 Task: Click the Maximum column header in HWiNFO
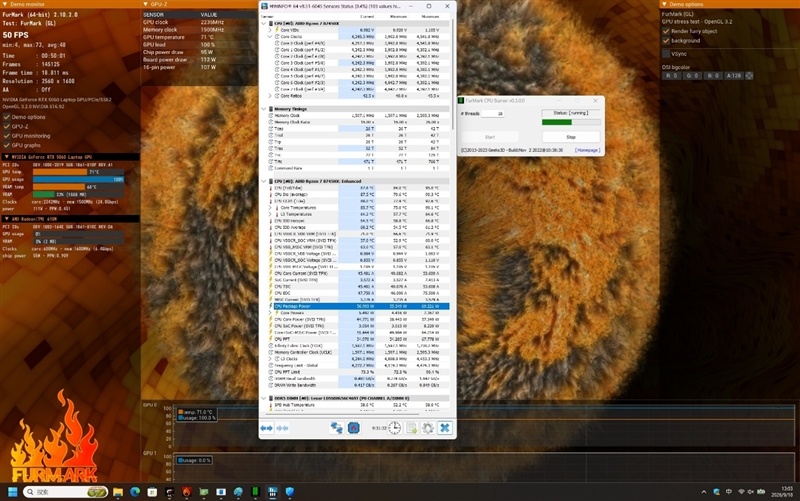click(x=430, y=16)
